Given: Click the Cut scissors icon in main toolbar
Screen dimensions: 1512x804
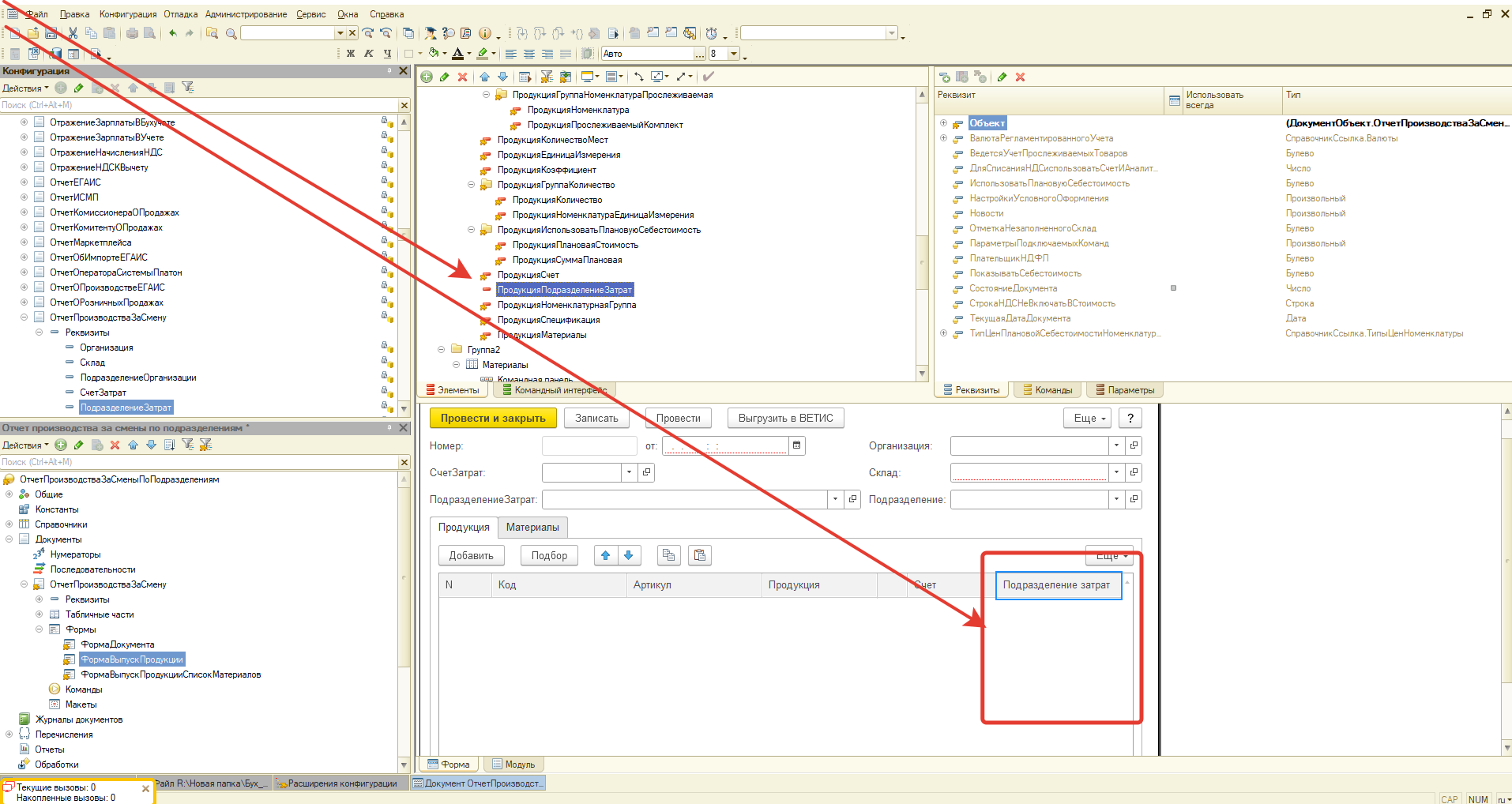Looking at the screenshot, I should pyautogui.click(x=73, y=33).
